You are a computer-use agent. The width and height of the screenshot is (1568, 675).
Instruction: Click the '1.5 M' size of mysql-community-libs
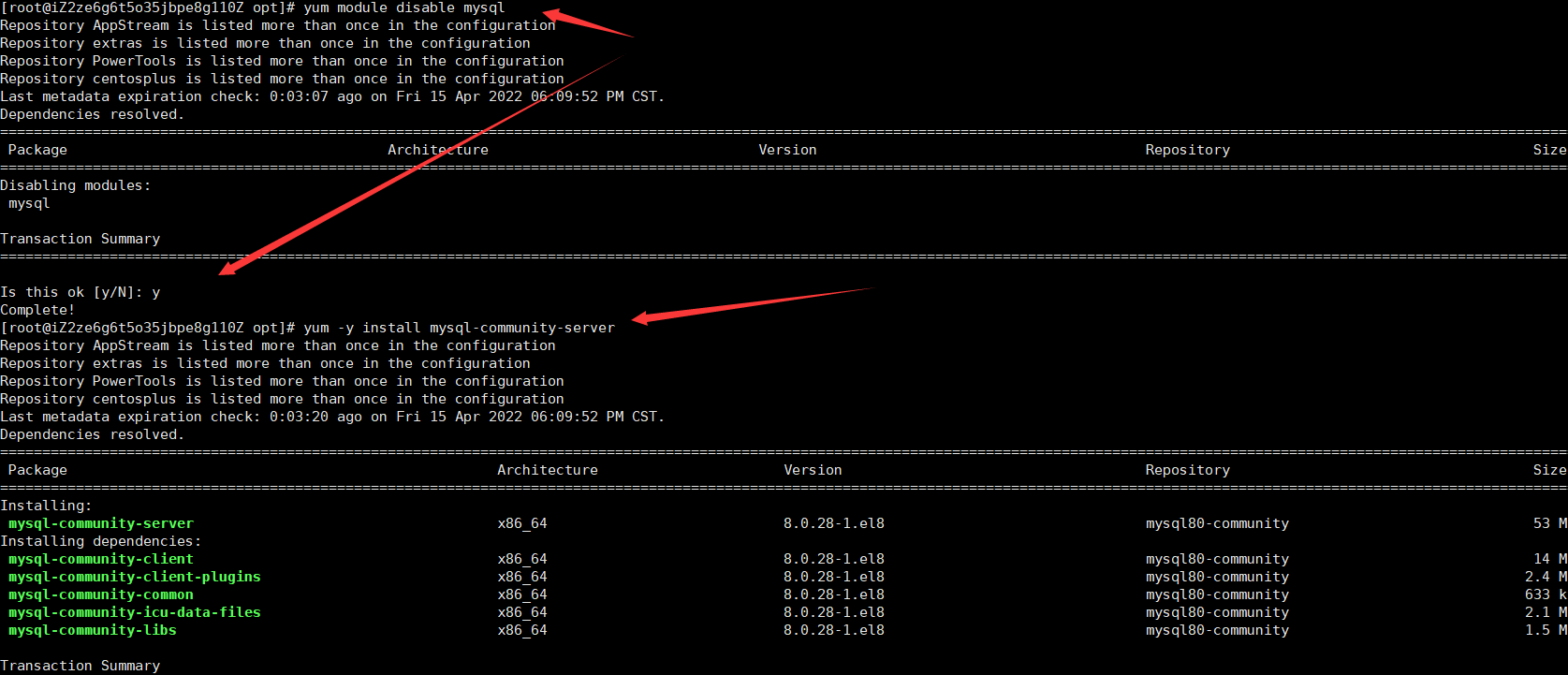point(1546,630)
